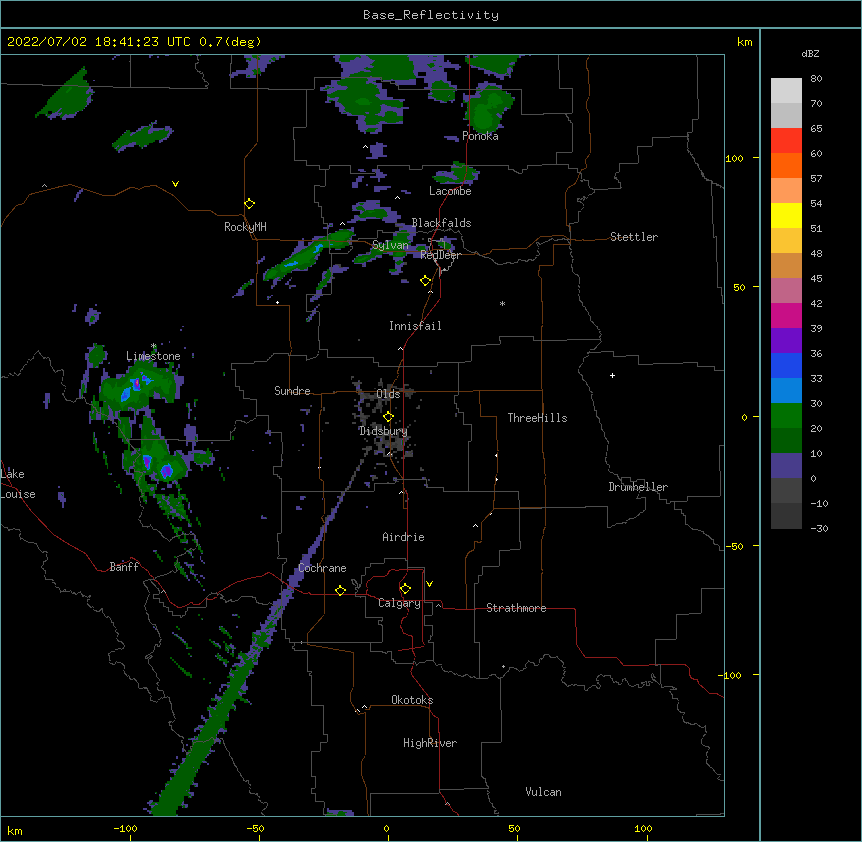Viewport: 862px width, 842px height.
Task: Click the Airdrie town label
Action: pyautogui.click(x=403, y=537)
